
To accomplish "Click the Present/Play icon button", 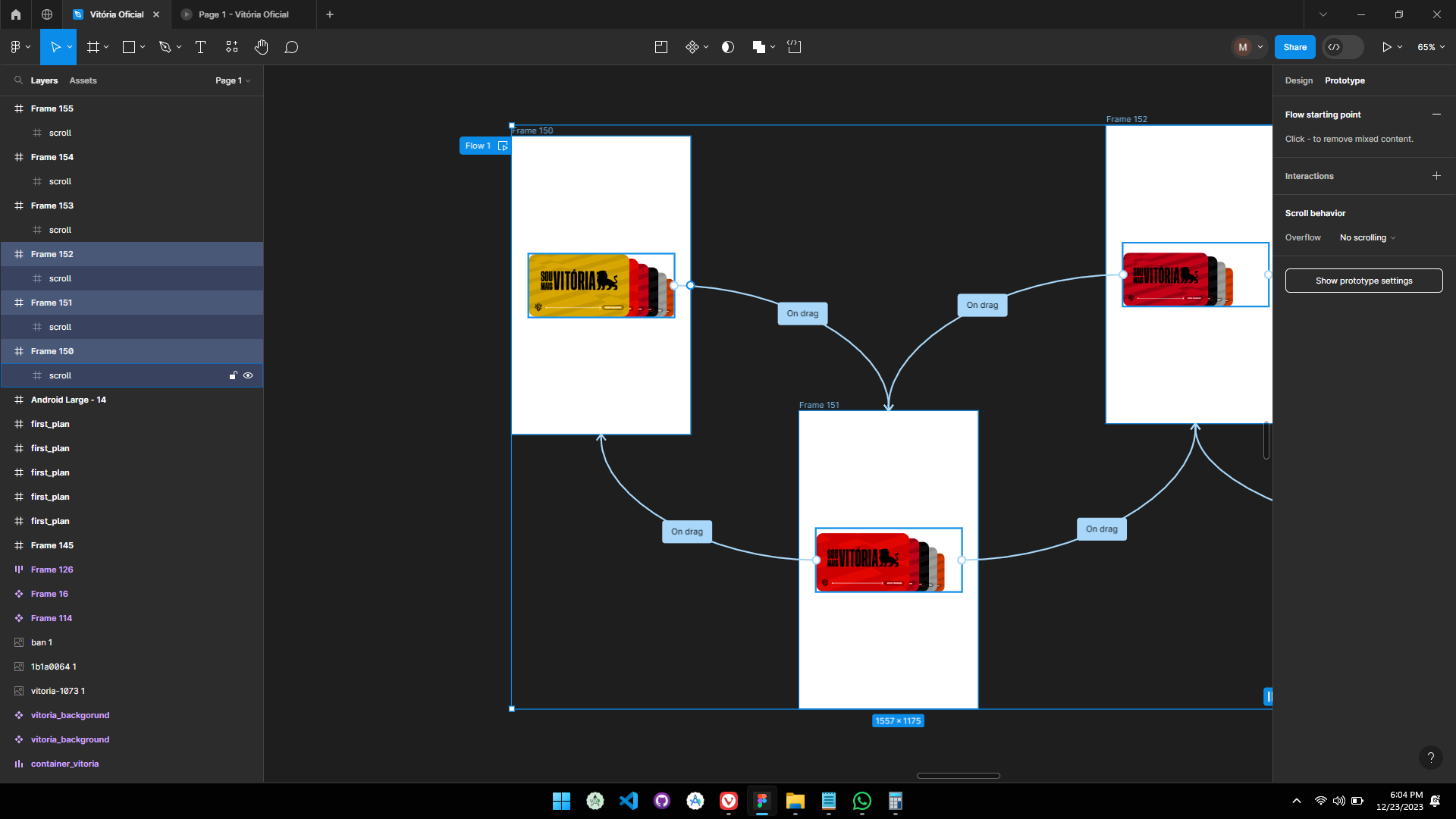I will click(1386, 47).
